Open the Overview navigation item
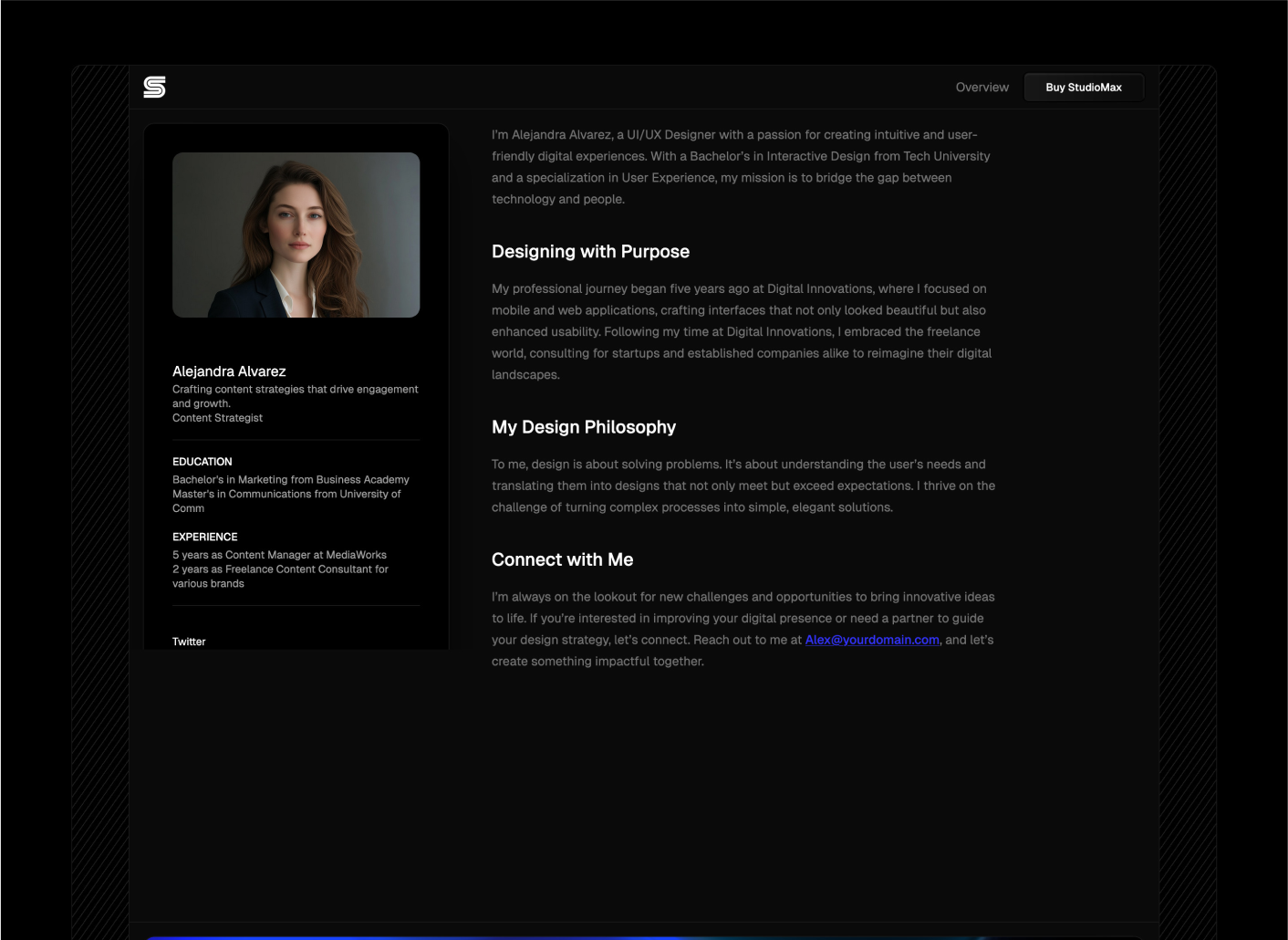The height and width of the screenshot is (940, 1288). (982, 87)
